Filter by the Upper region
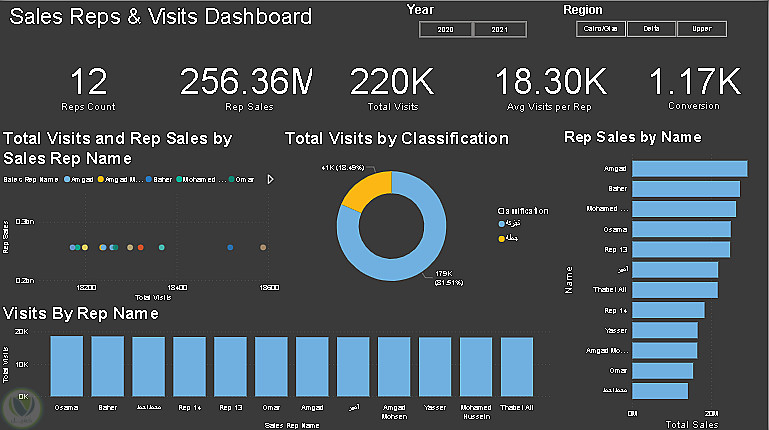This screenshot has height=430, width=769. tap(701, 30)
